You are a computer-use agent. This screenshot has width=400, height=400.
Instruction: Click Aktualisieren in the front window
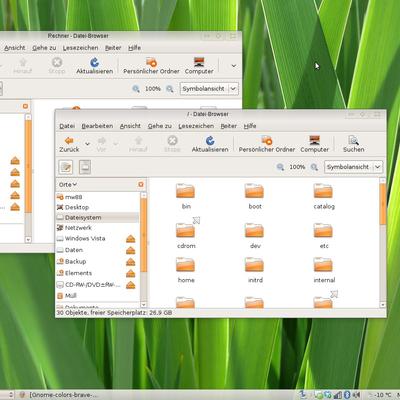pyautogui.click(x=210, y=144)
